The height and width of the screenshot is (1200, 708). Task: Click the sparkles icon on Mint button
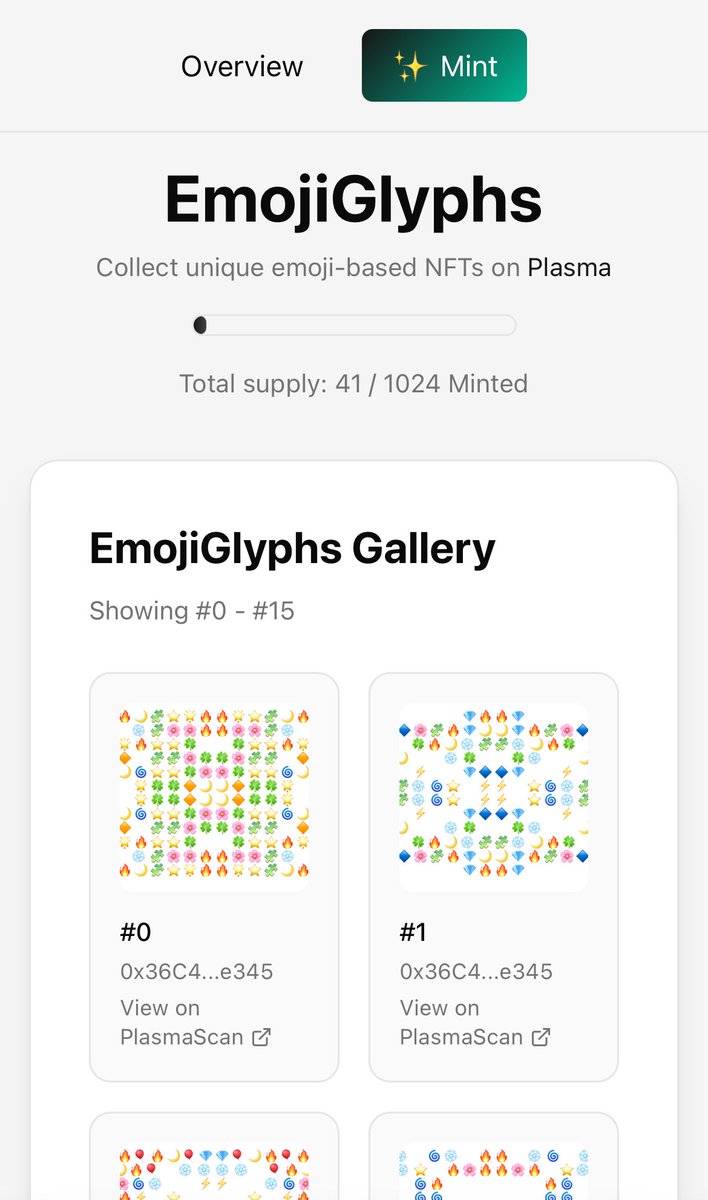tap(409, 67)
